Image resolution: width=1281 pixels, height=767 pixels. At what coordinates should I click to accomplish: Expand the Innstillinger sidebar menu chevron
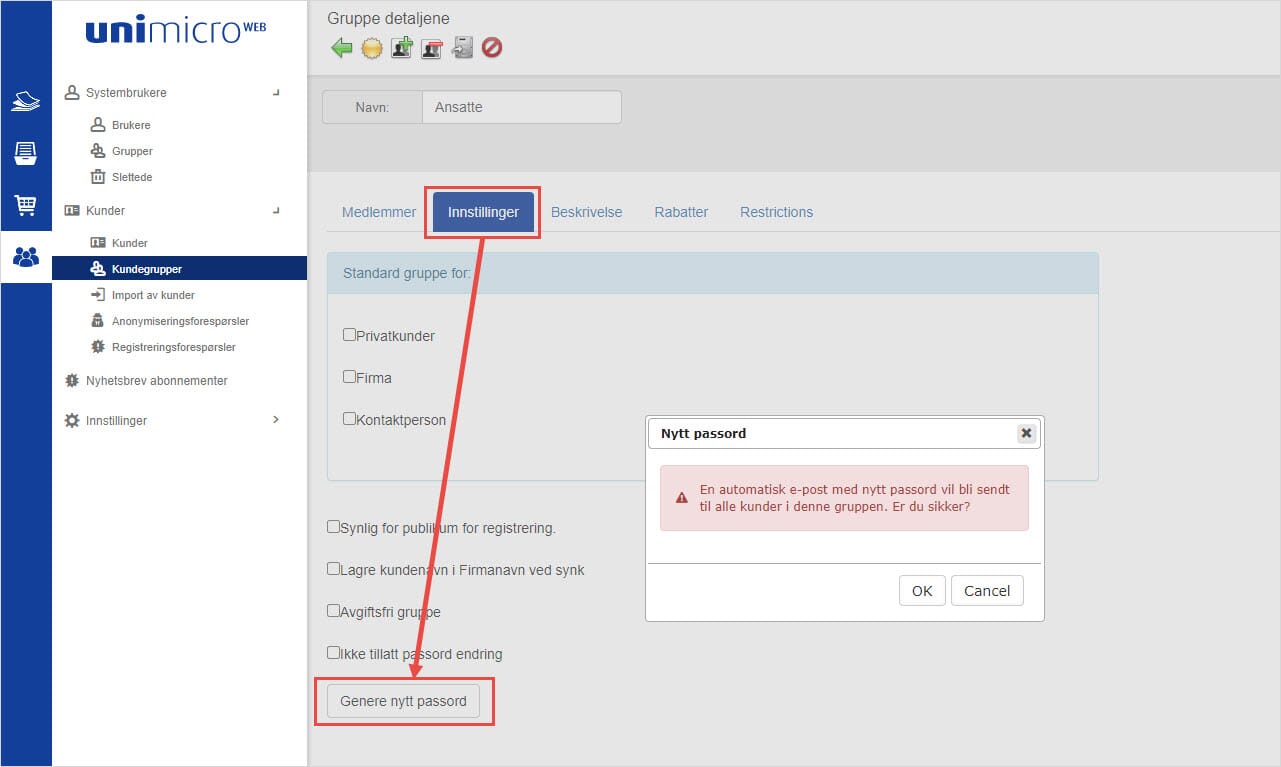tap(276, 420)
